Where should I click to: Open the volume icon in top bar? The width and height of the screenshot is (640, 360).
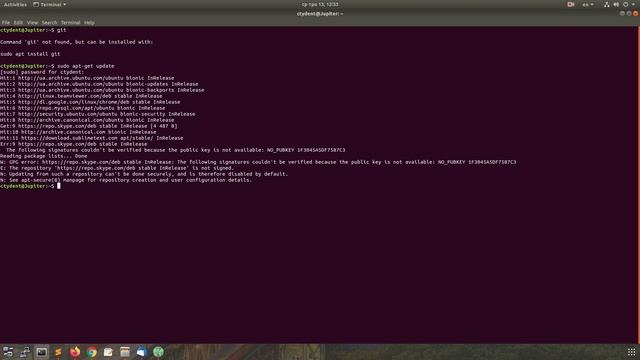point(616,4)
